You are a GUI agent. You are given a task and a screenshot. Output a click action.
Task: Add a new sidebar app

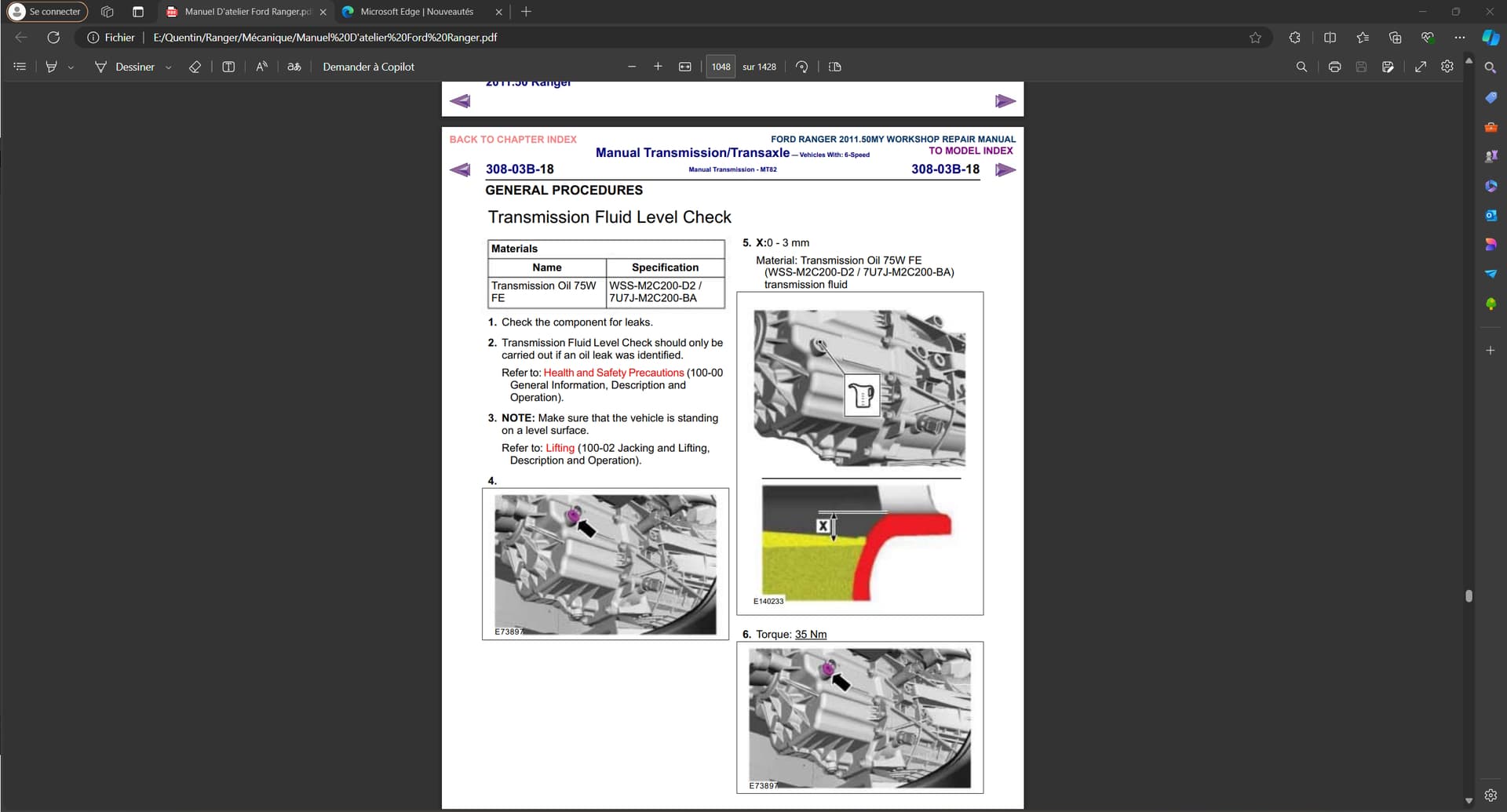pos(1491,350)
